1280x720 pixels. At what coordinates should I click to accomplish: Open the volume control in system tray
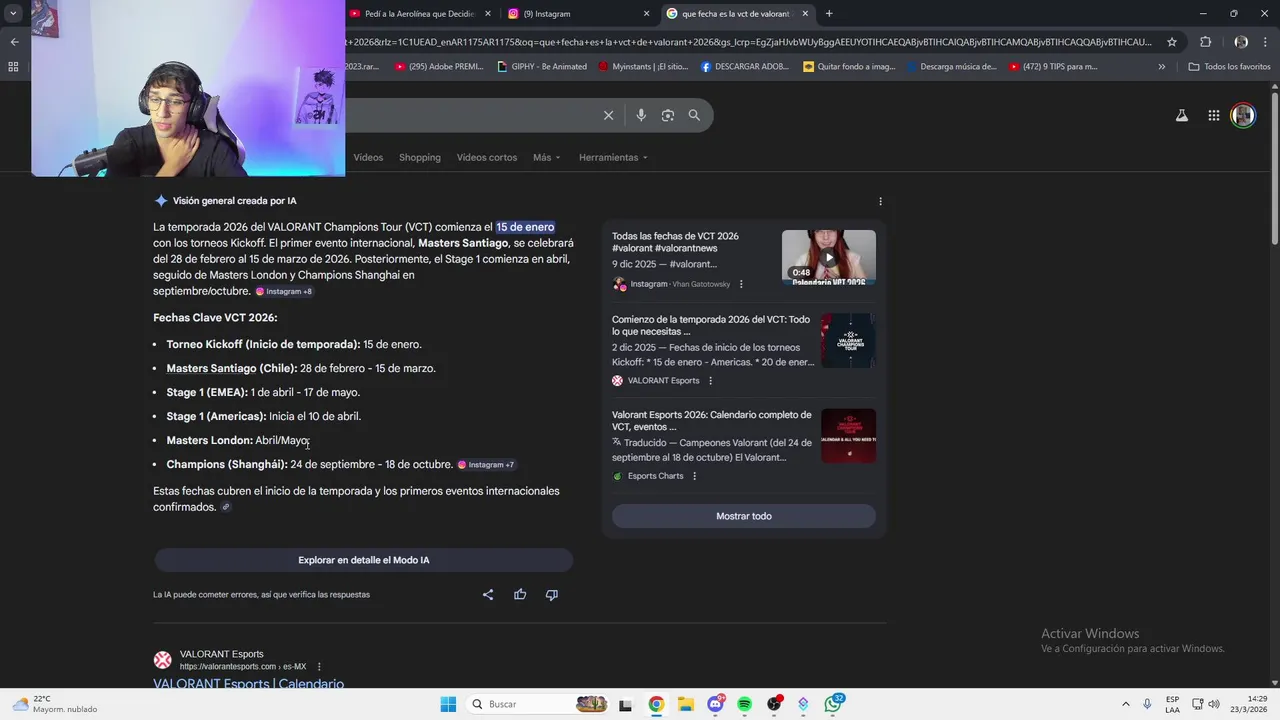pyautogui.click(x=1214, y=704)
